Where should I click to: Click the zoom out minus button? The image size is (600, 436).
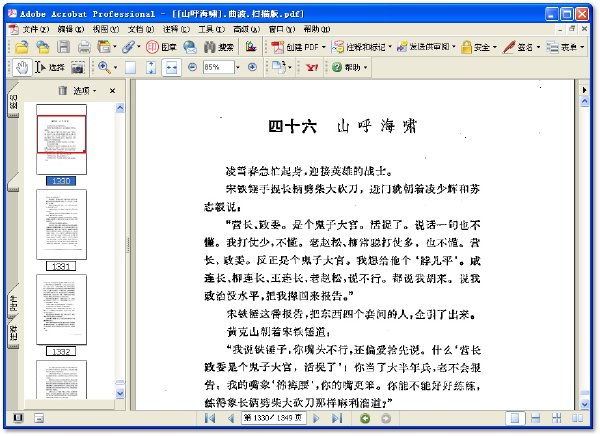click(192, 67)
